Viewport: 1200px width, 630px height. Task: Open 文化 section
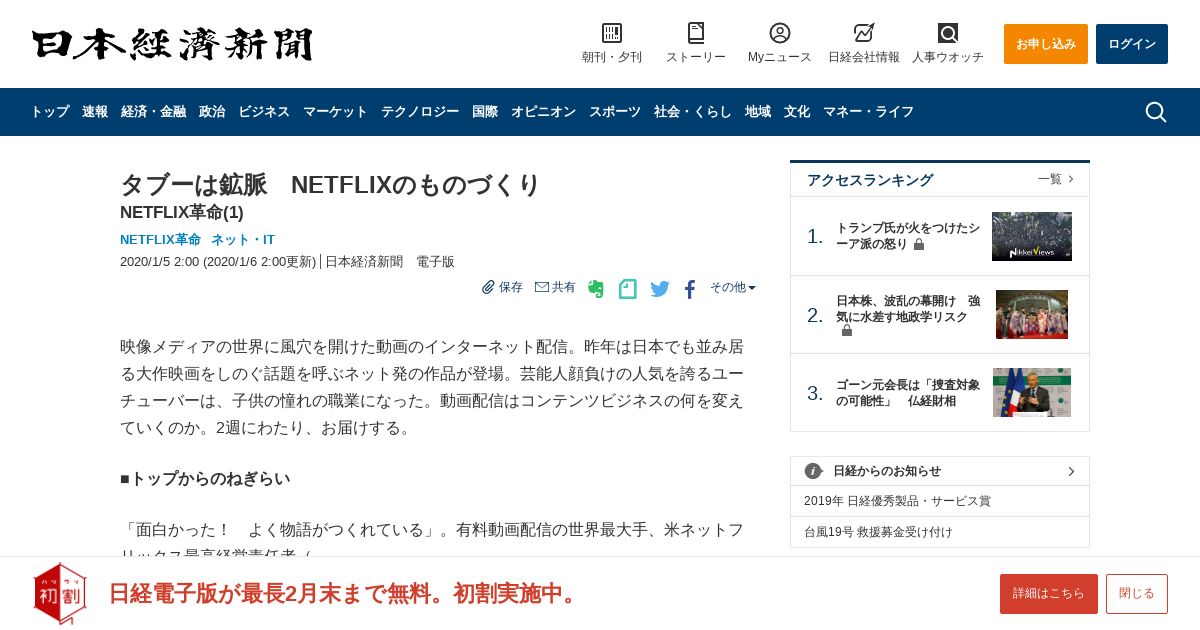click(797, 112)
